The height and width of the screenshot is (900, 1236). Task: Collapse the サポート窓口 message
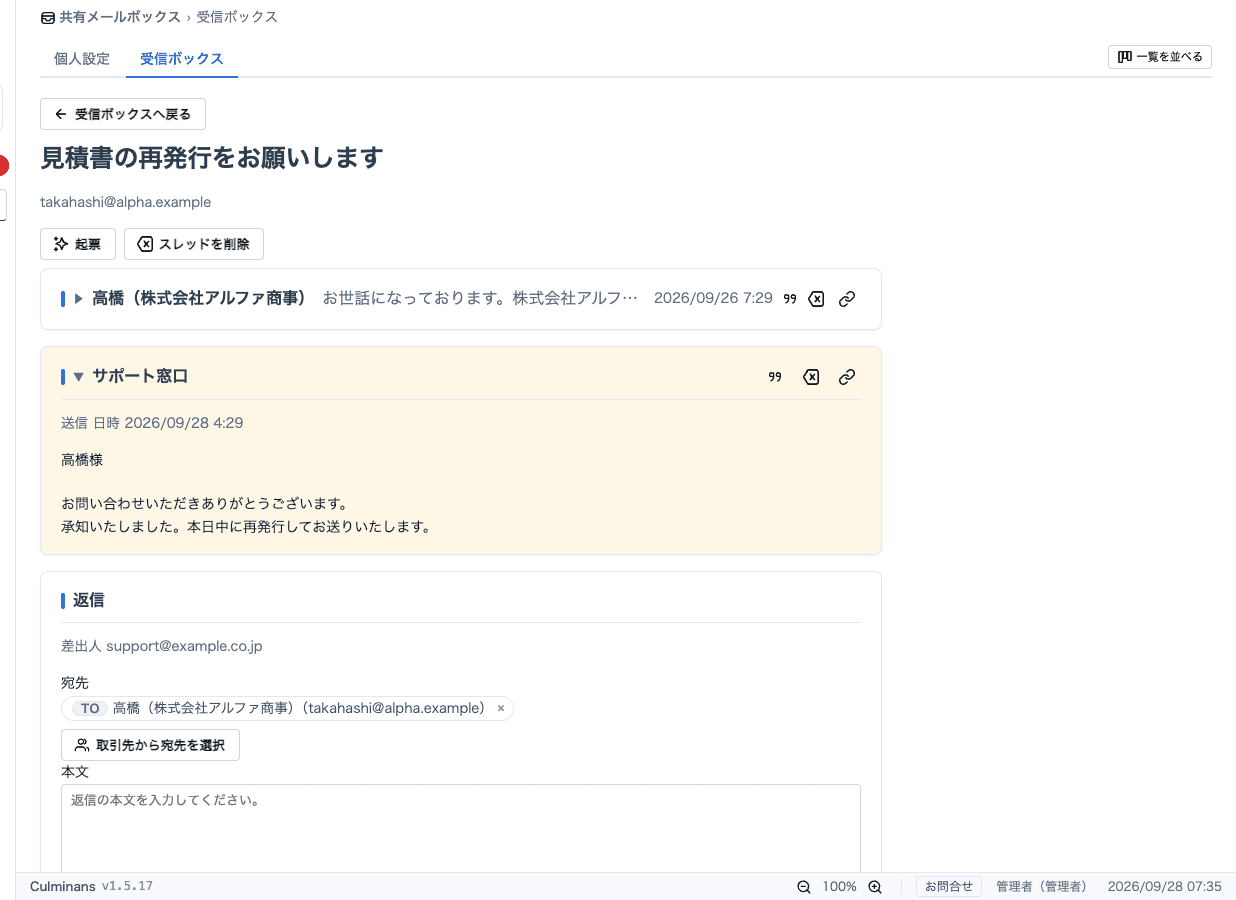(x=79, y=377)
